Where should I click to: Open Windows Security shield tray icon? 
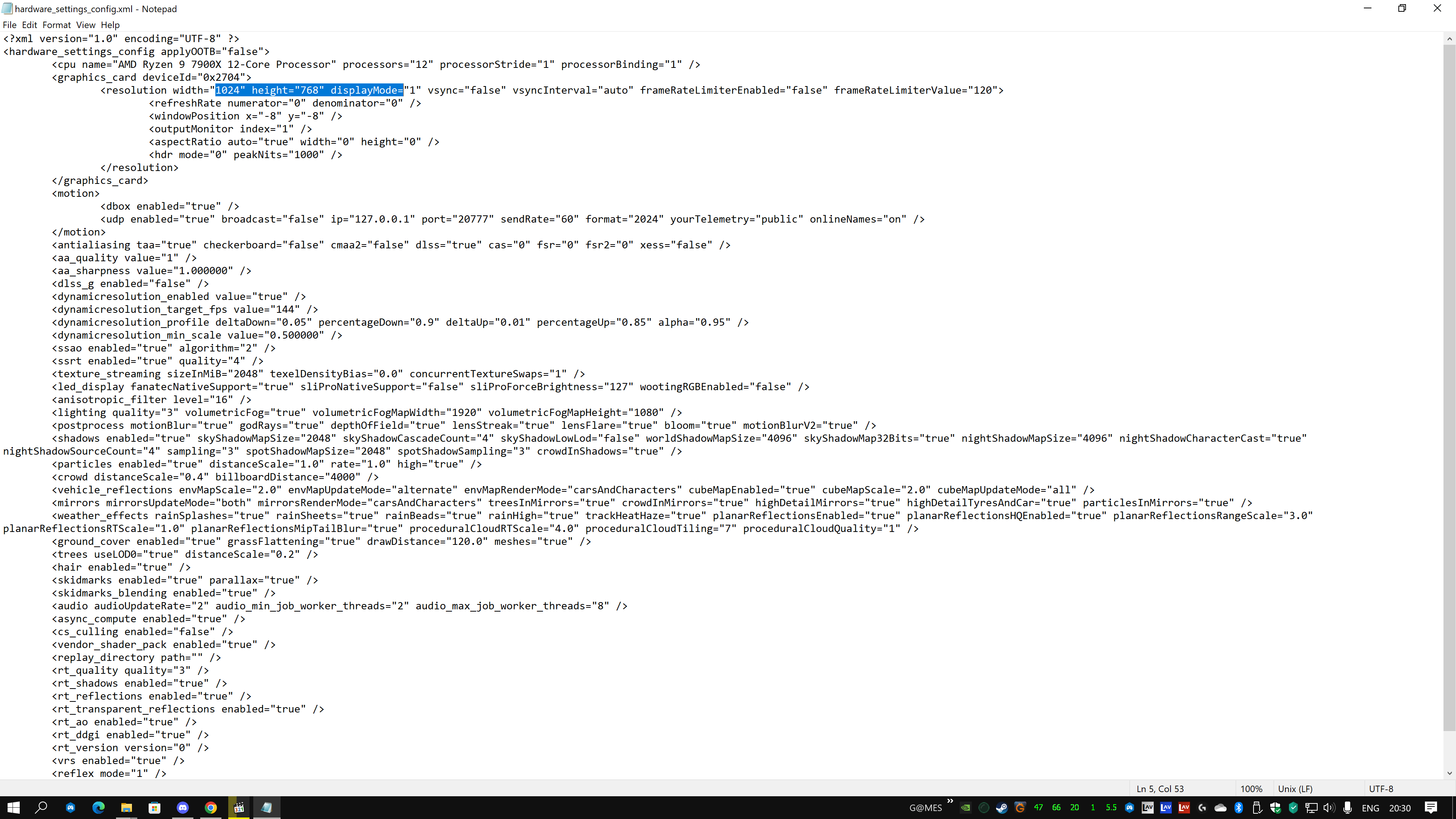(1275, 808)
